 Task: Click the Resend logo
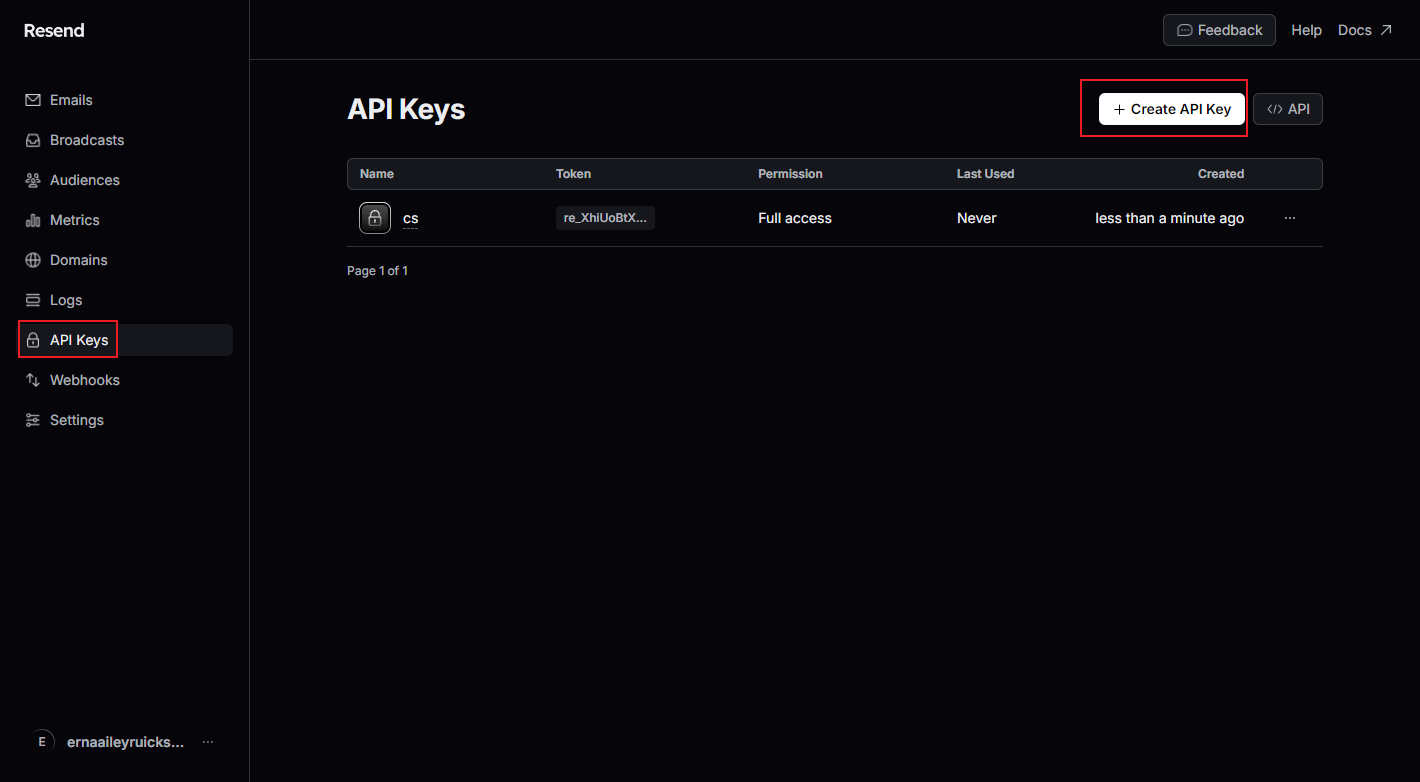coord(54,30)
